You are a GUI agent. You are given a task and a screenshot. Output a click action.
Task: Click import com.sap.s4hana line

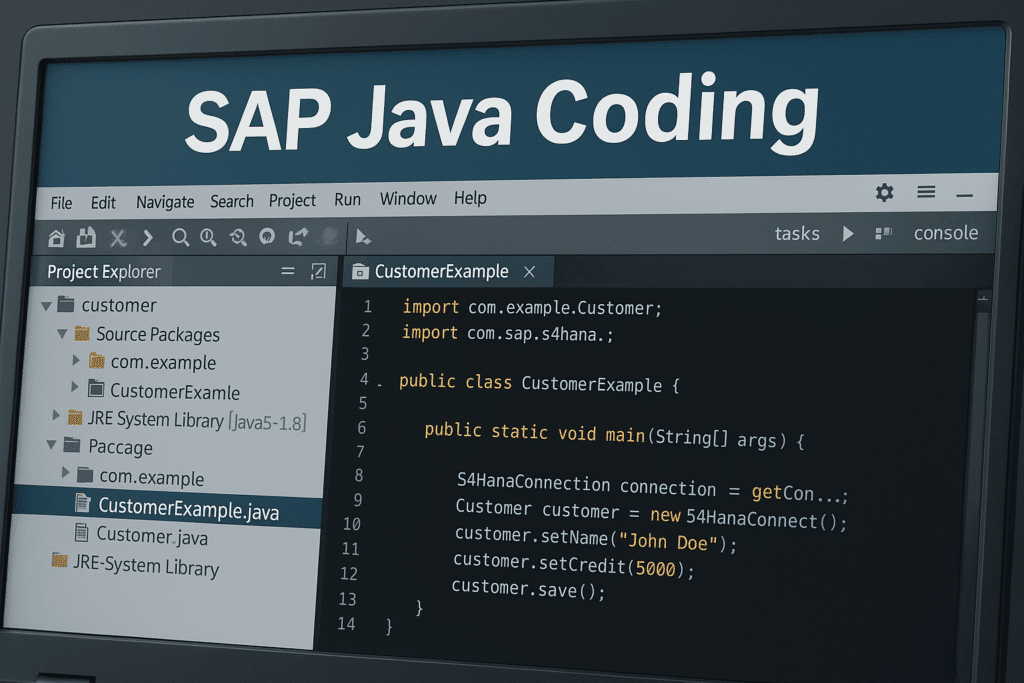coord(507,334)
